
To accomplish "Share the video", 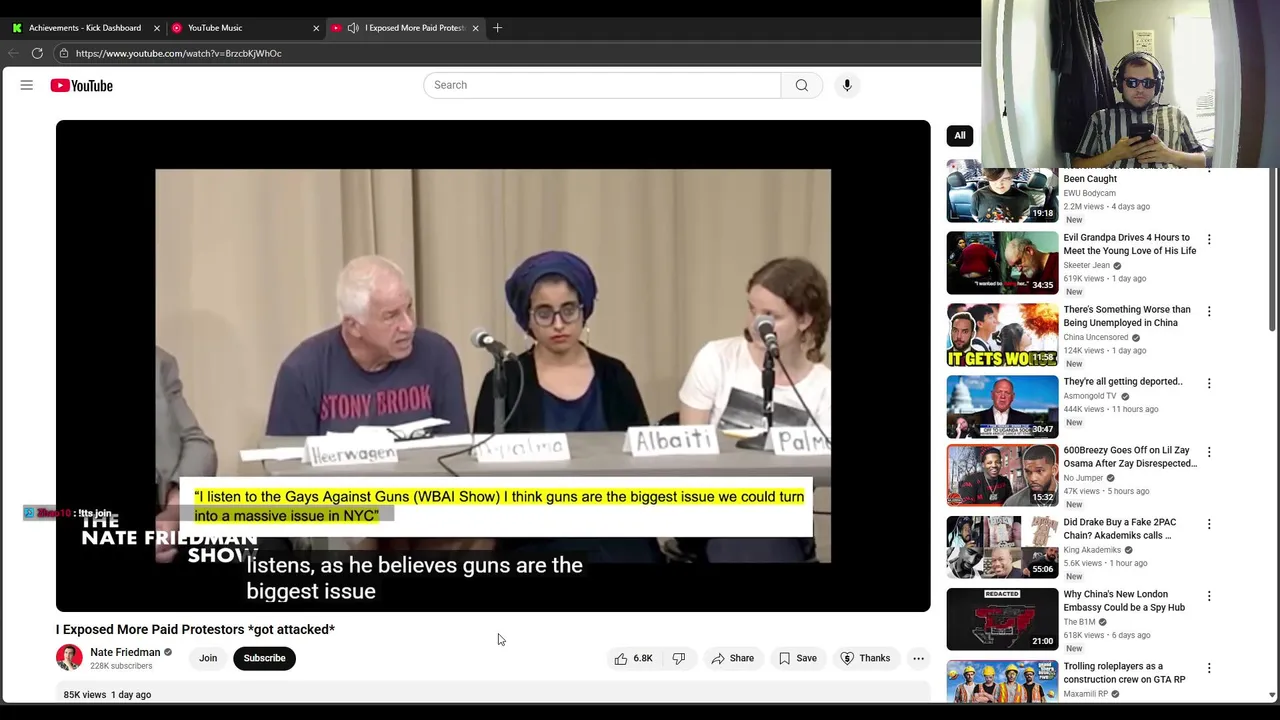I will point(732,658).
